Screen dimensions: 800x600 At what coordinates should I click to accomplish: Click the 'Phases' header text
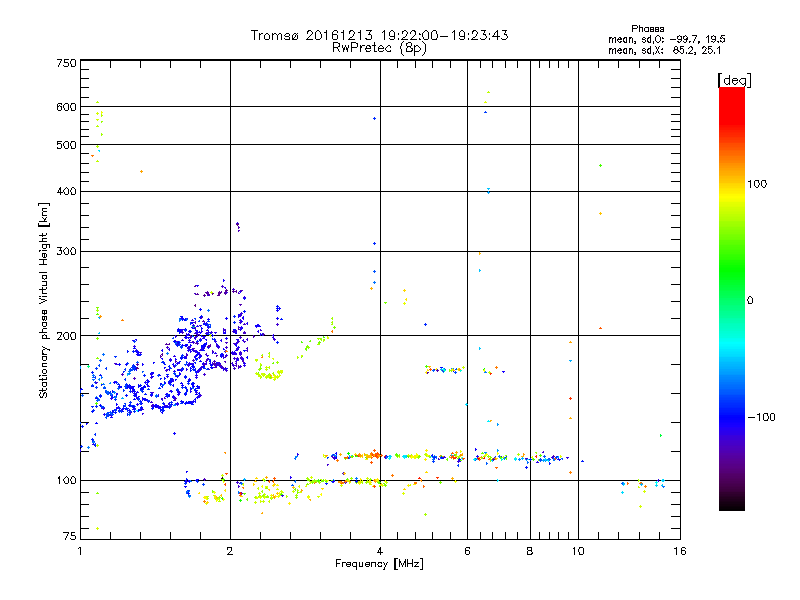click(647, 29)
